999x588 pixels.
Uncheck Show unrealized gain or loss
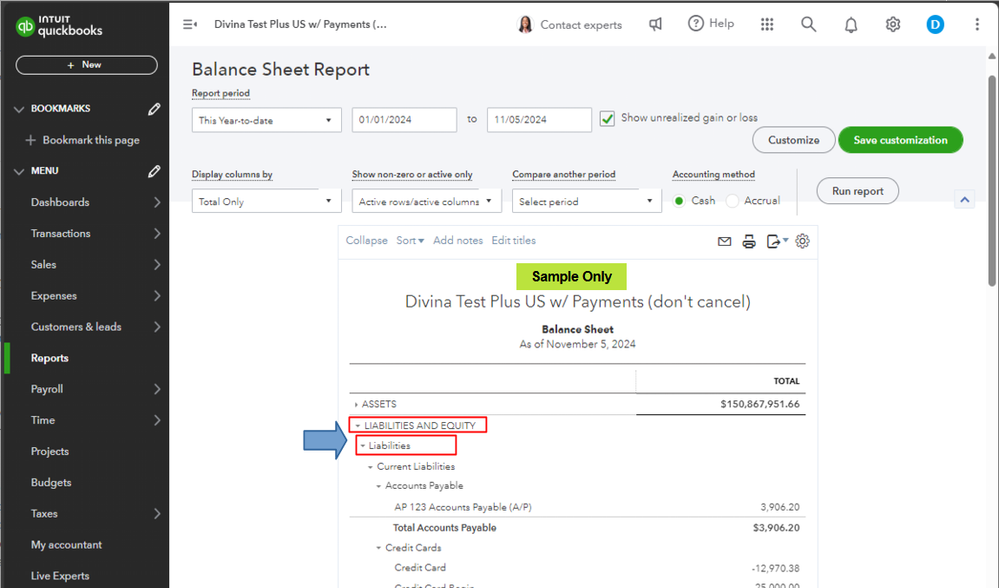pos(607,119)
